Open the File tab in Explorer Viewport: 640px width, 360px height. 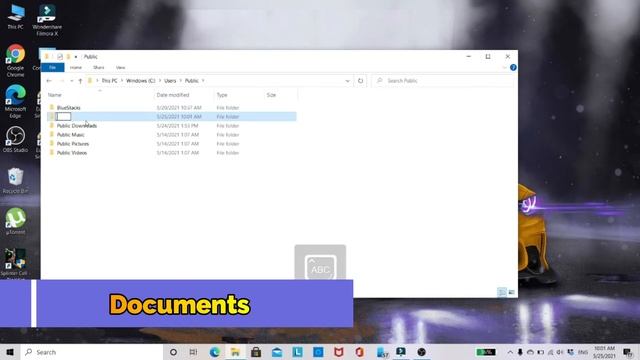coord(53,67)
